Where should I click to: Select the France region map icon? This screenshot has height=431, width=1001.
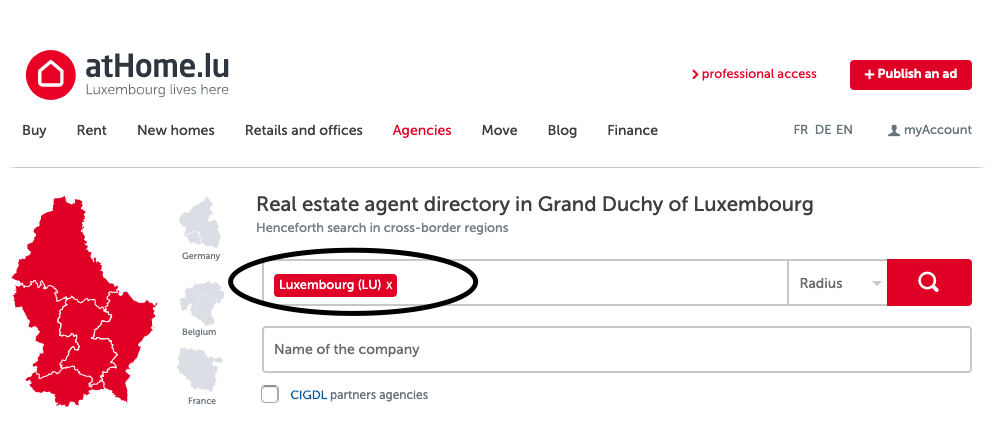pyautogui.click(x=199, y=369)
